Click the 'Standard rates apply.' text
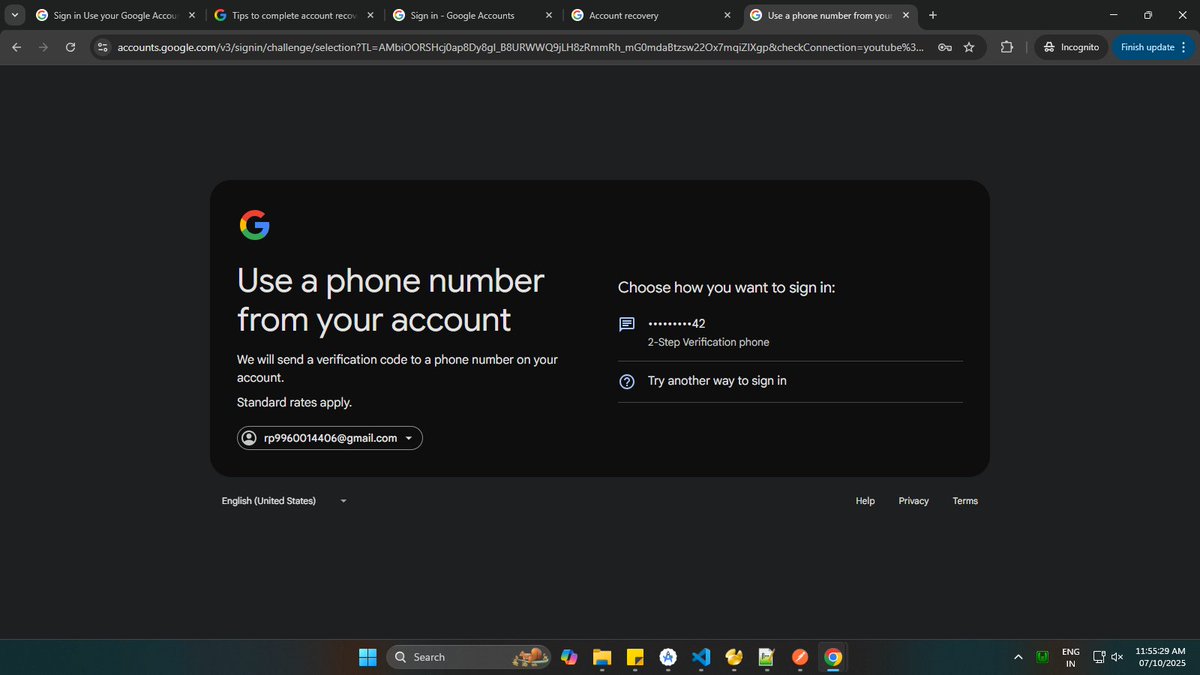The image size is (1200, 675). pos(294,403)
